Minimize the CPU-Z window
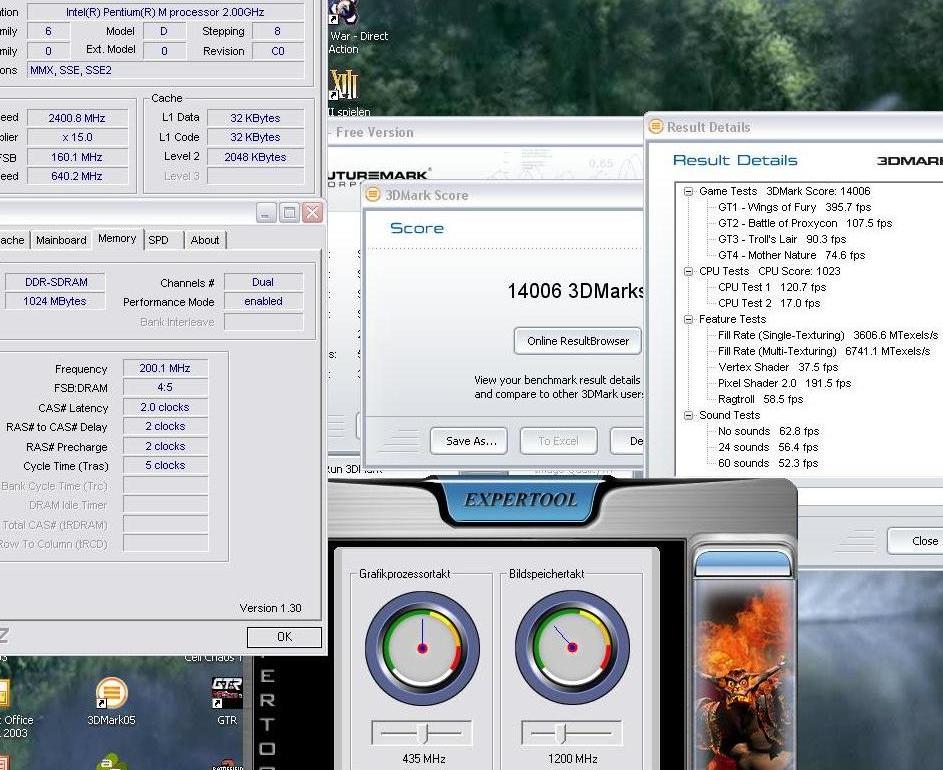943x770 pixels. click(x=266, y=212)
